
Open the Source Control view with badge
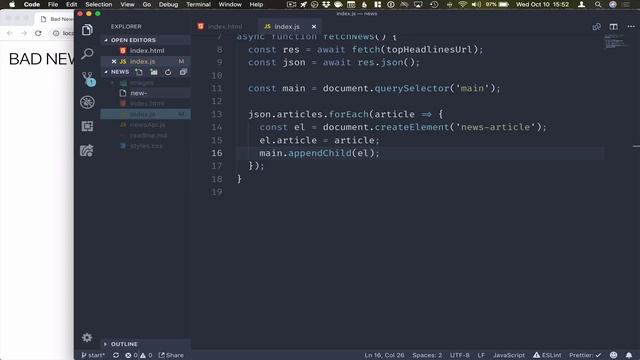tap(87, 78)
